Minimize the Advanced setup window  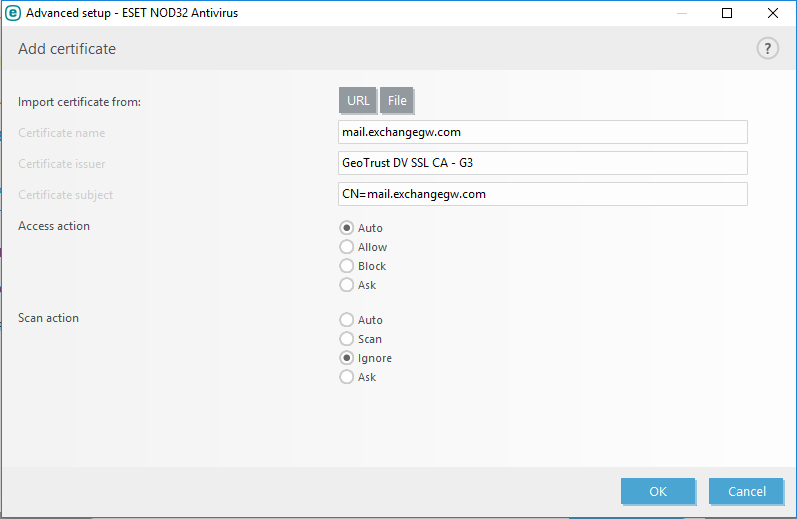tap(682, 13)
